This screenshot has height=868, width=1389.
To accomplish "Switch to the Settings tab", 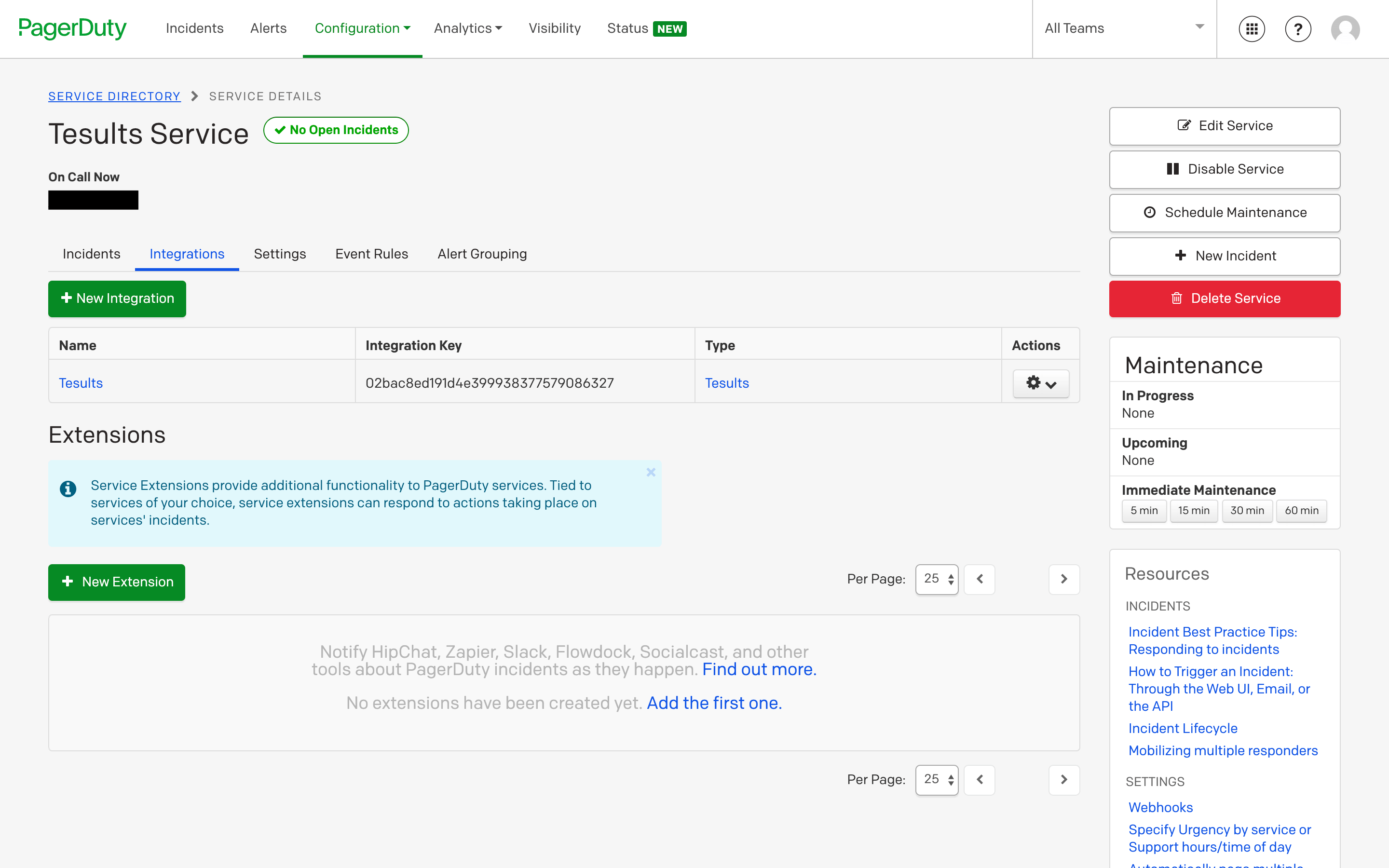I will (280, 254).
